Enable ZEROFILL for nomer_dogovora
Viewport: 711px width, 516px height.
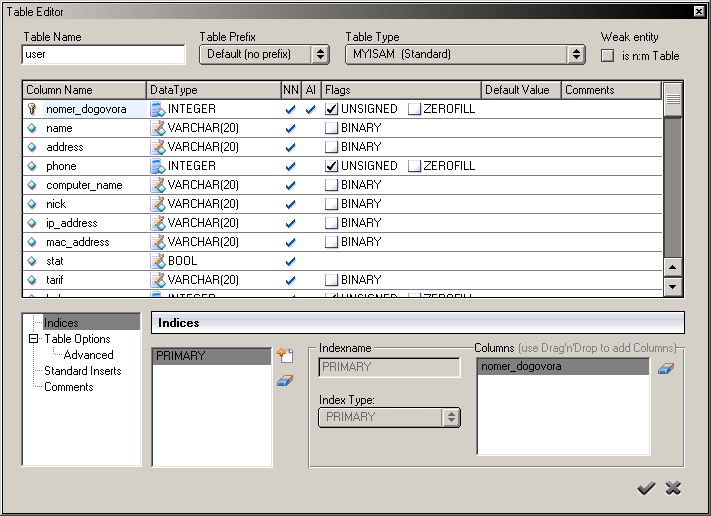pos(414,109)
